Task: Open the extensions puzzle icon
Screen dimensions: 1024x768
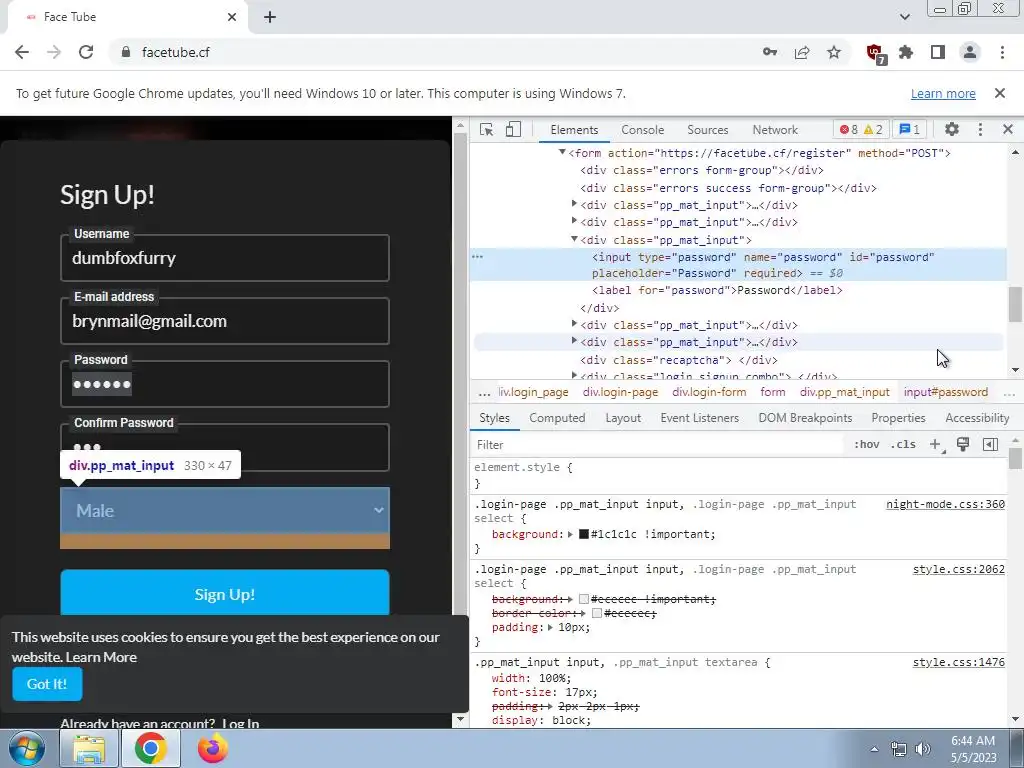Action: pyautogui.click(x=906, y=52)
